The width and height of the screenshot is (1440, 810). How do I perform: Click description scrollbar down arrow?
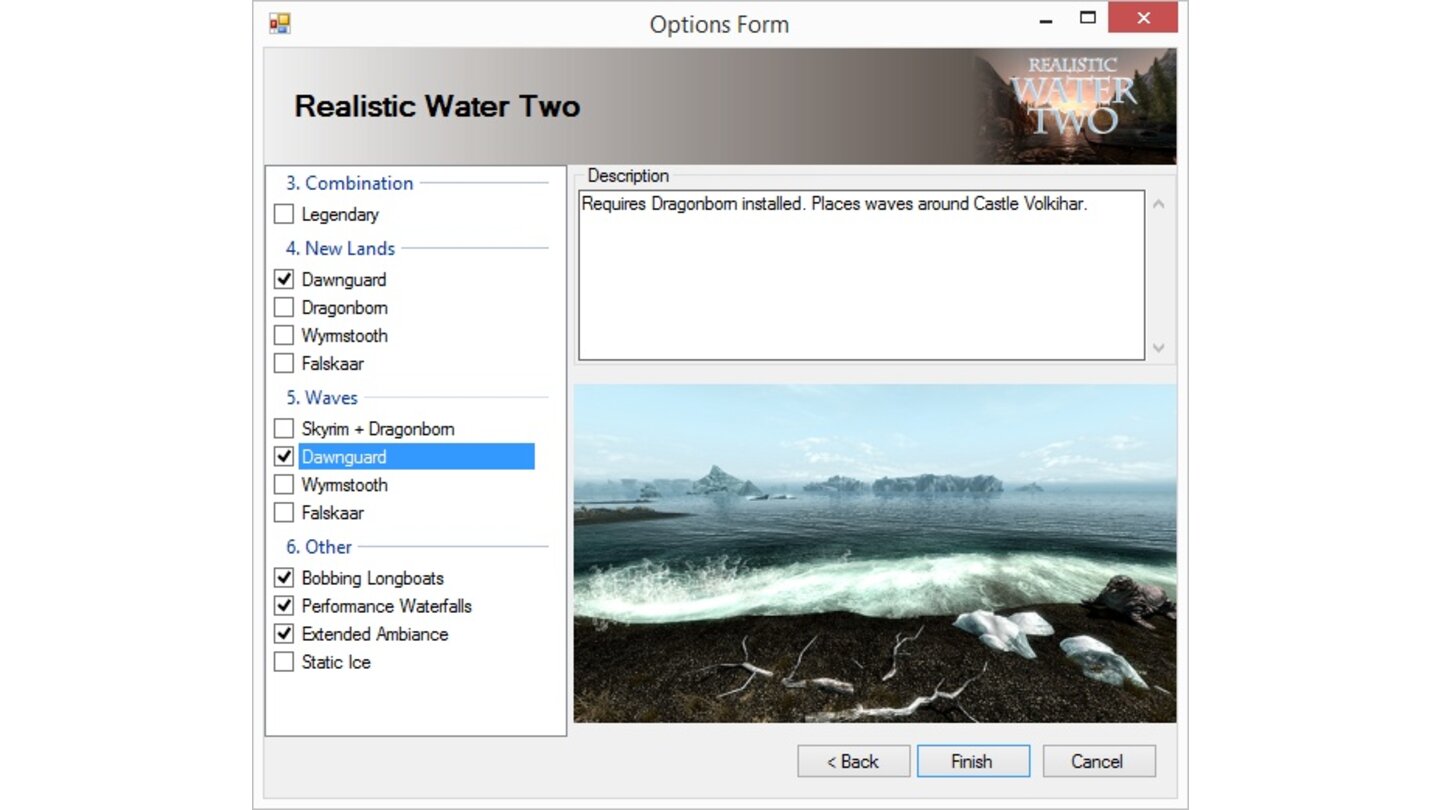1159,348
